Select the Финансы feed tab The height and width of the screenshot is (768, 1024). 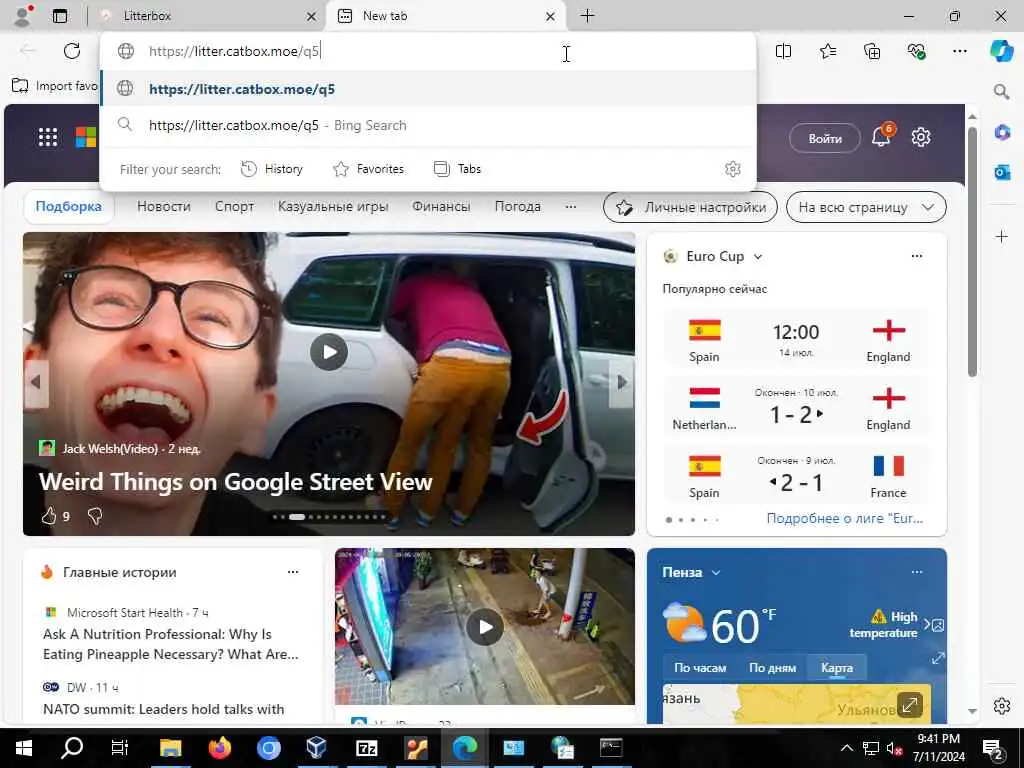[x=441, y=206]
